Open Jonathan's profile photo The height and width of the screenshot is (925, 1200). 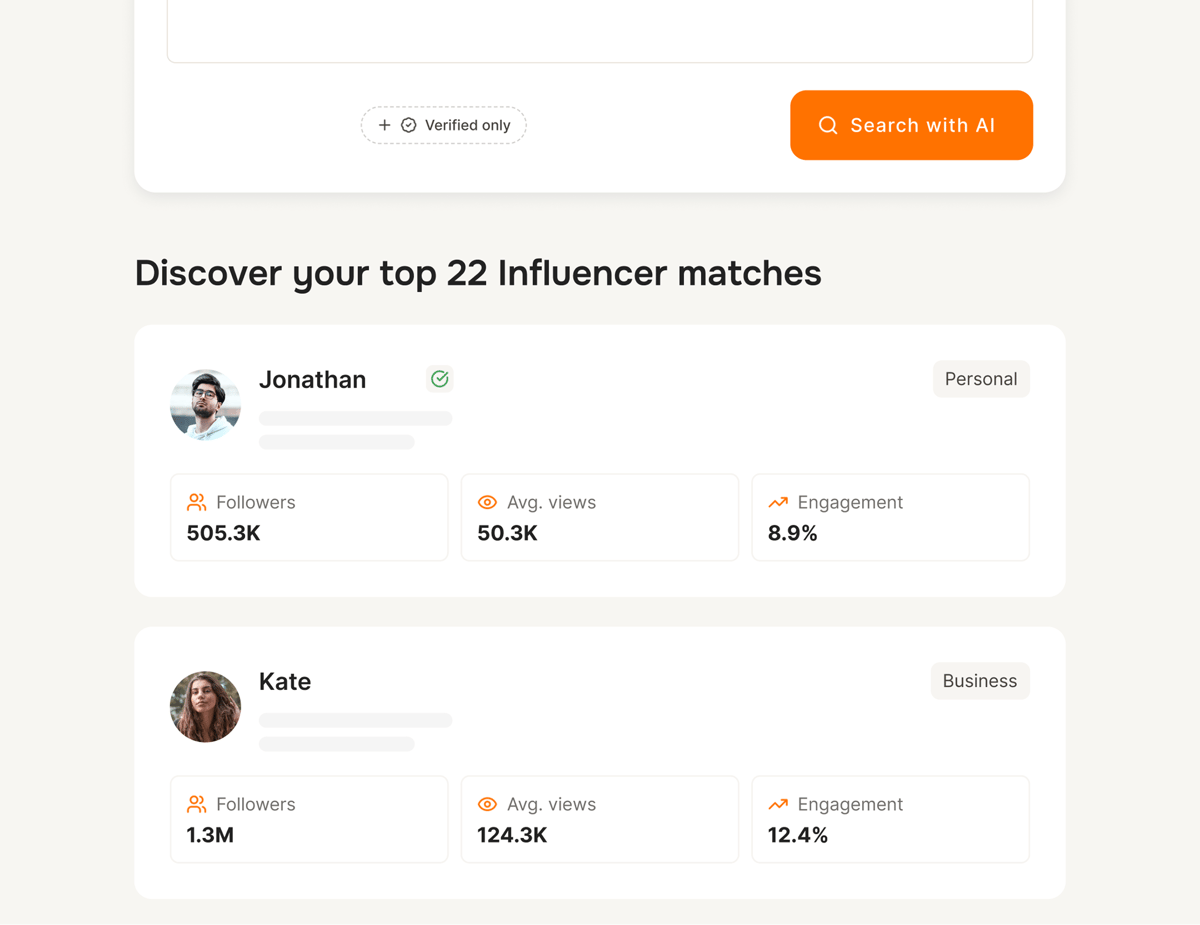tap(205, 405)
